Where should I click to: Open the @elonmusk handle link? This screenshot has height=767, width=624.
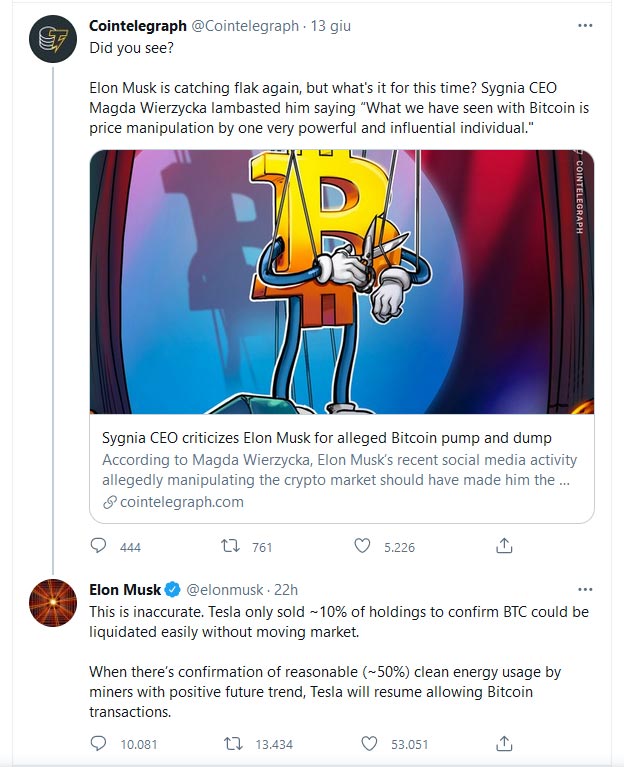click(225, 589)
